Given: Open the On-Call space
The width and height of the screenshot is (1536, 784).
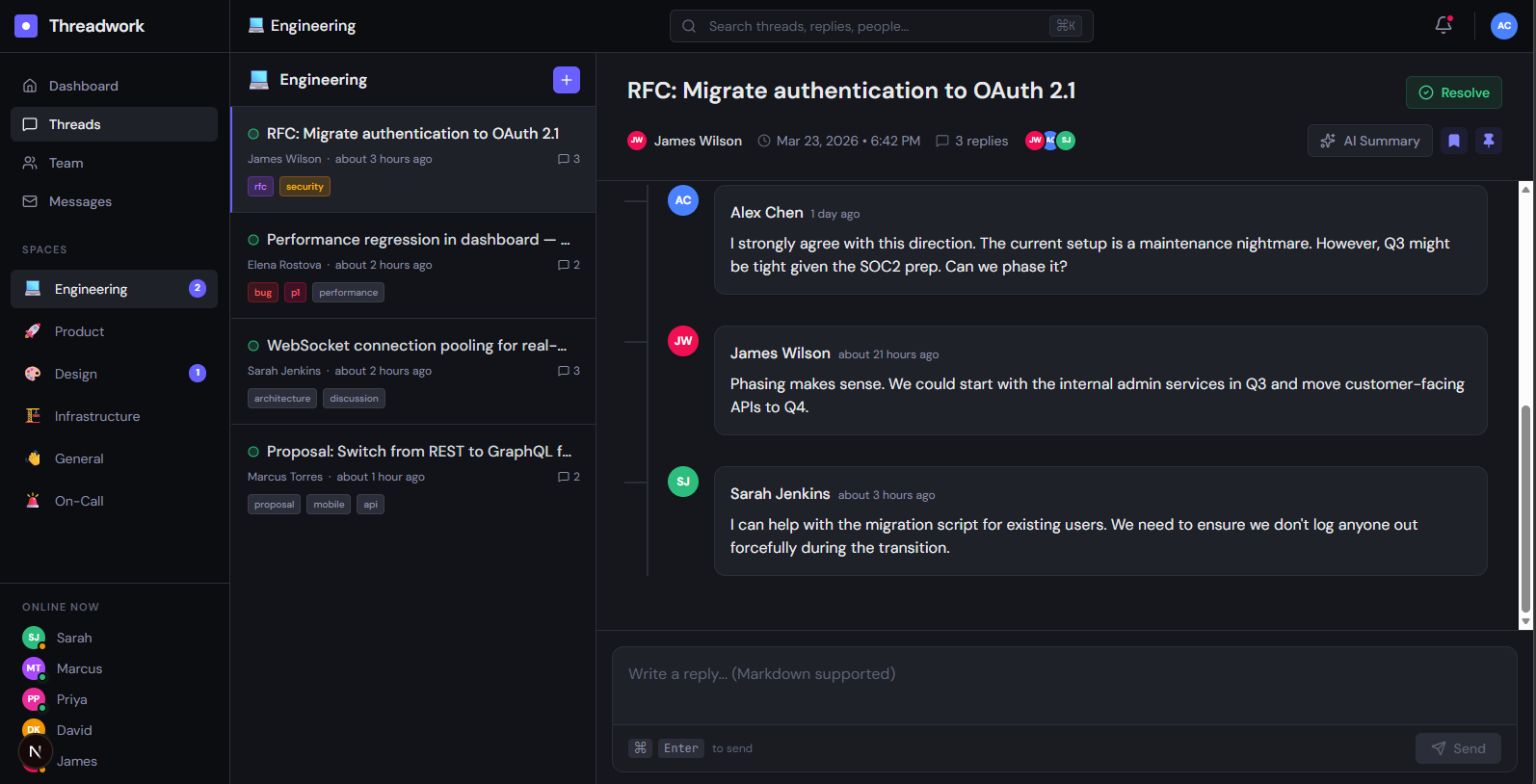Looking at the screenshot, I should 79,501.
